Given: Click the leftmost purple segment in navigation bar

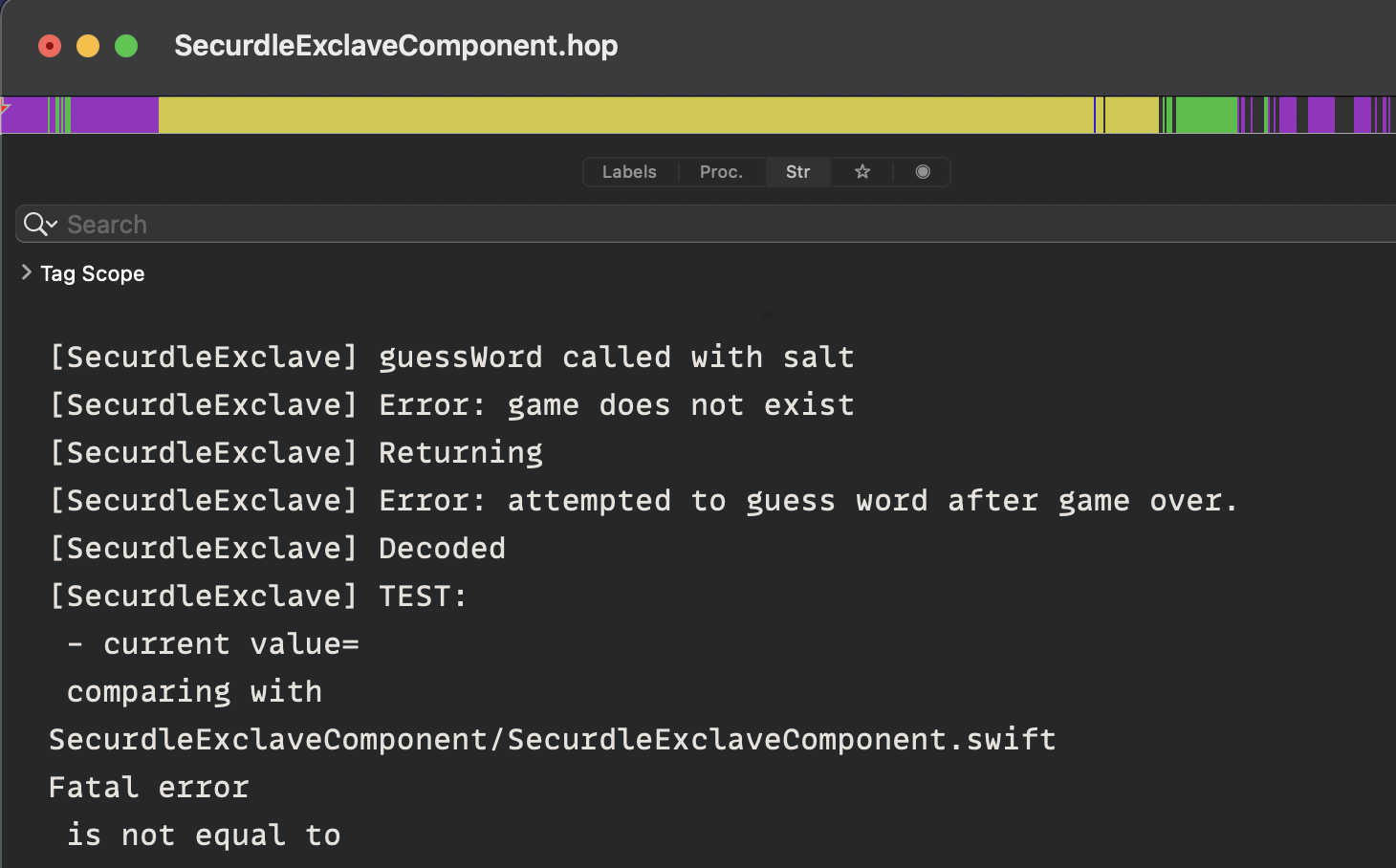Looking at the screenshot, I should click(25, 116).
